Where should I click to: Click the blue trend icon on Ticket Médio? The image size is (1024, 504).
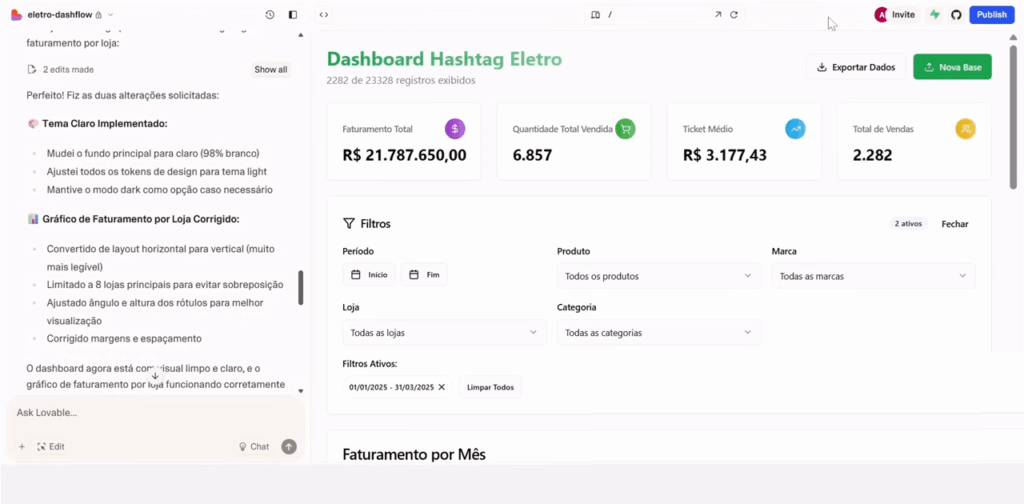click(x=795, y=129)
